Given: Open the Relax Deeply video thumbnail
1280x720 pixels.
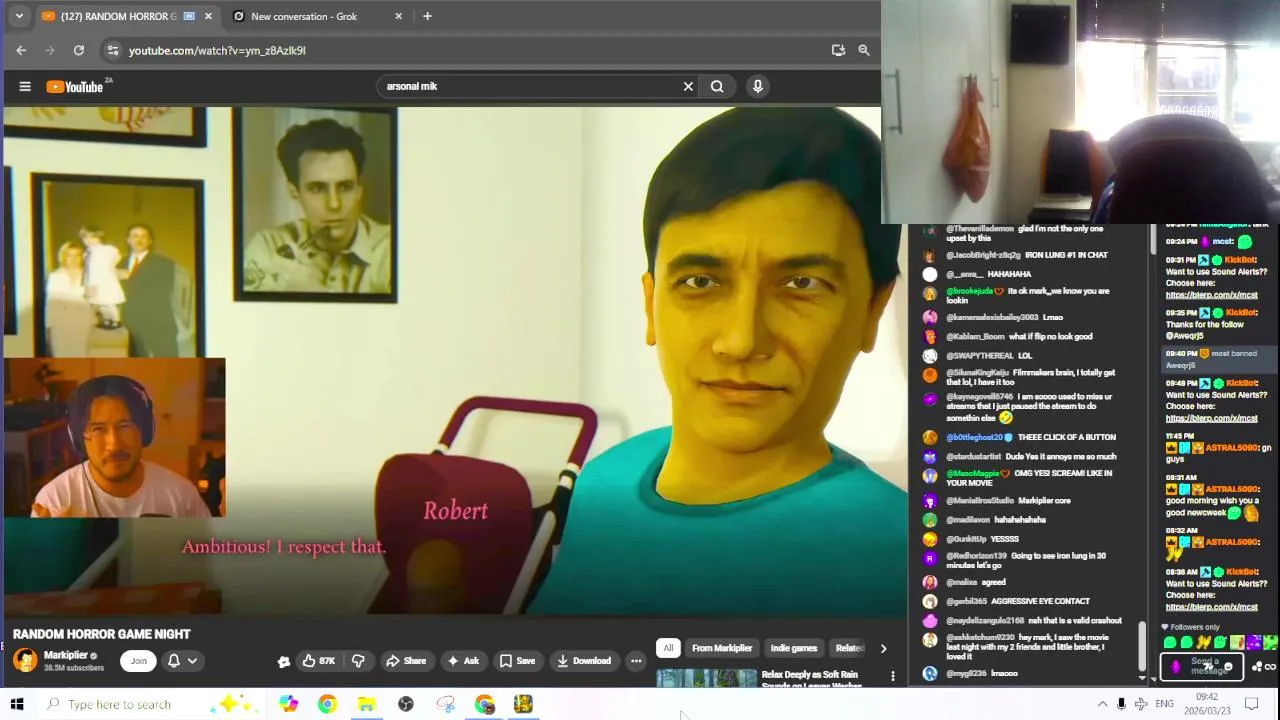Looking at the screenshot, I should 706,679.
